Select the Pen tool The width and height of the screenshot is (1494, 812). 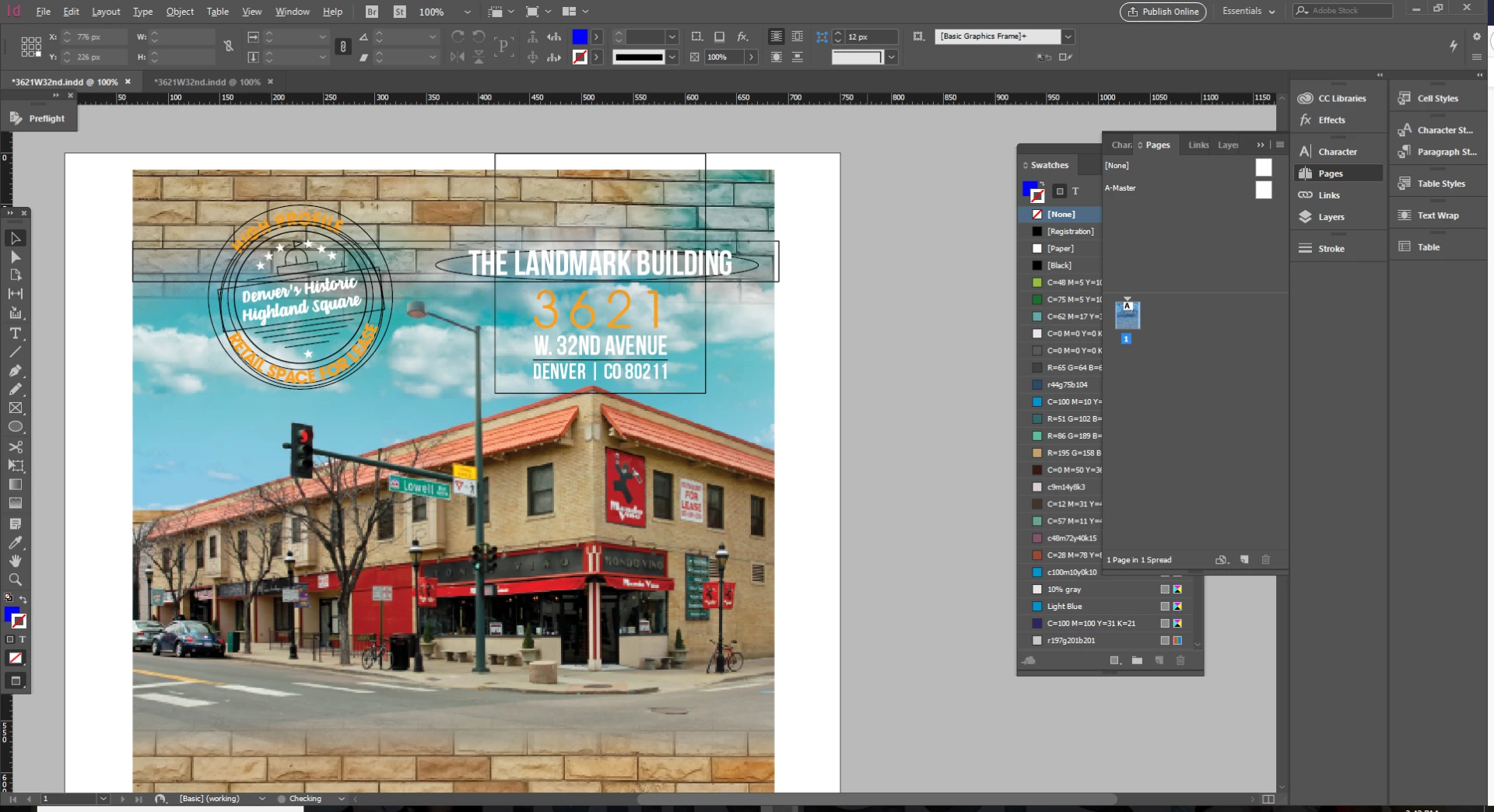pos(16,371)
